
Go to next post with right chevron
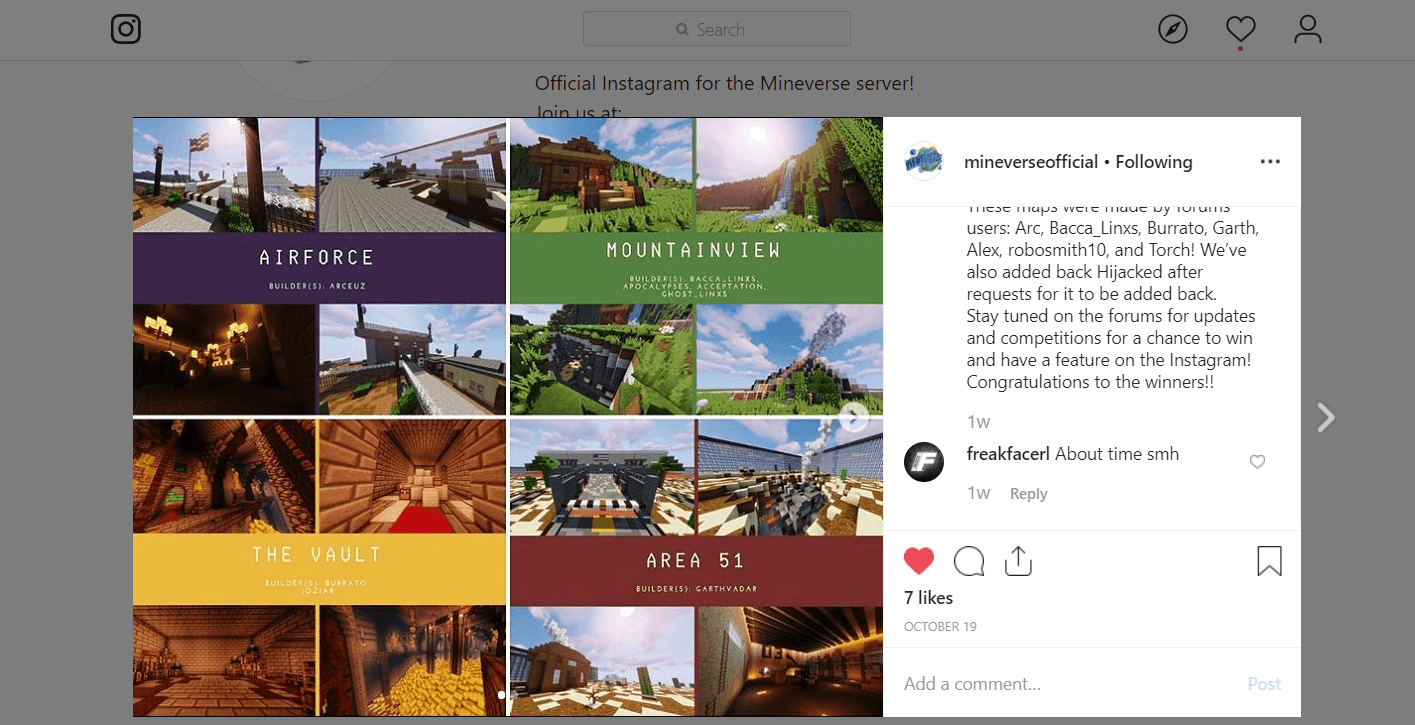point(1326,417)
